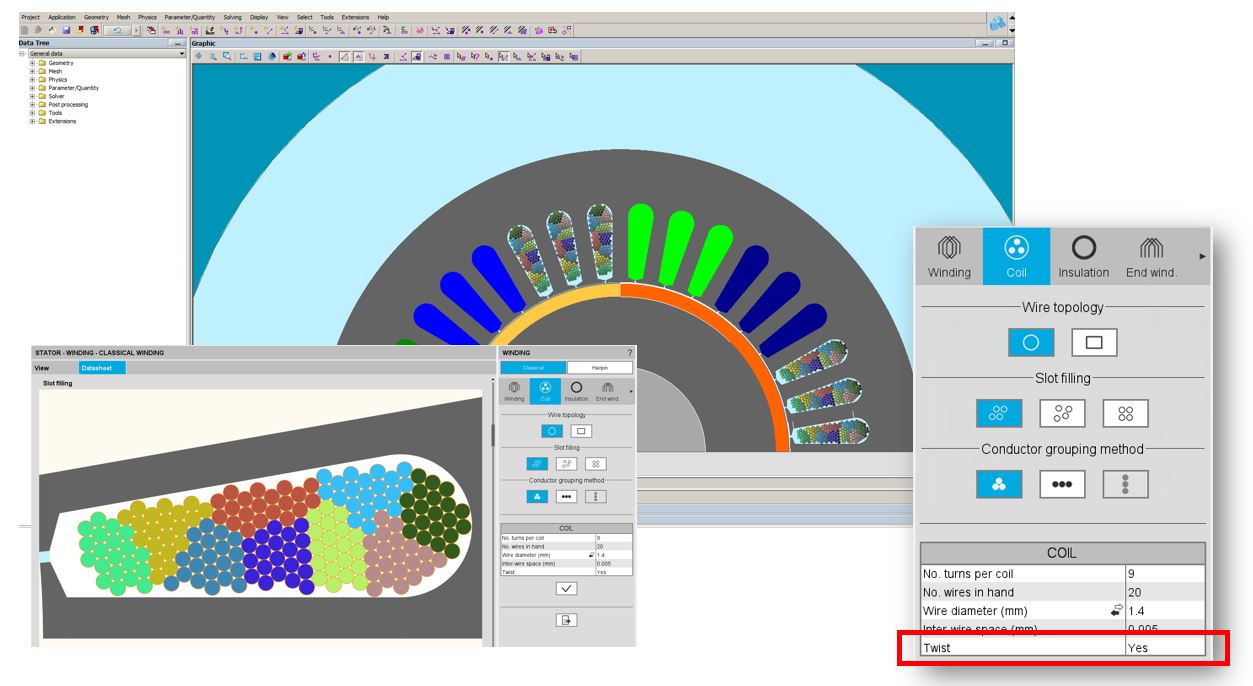Open the Insulation tab in the enlarged callout panel

coord(1083,257)
